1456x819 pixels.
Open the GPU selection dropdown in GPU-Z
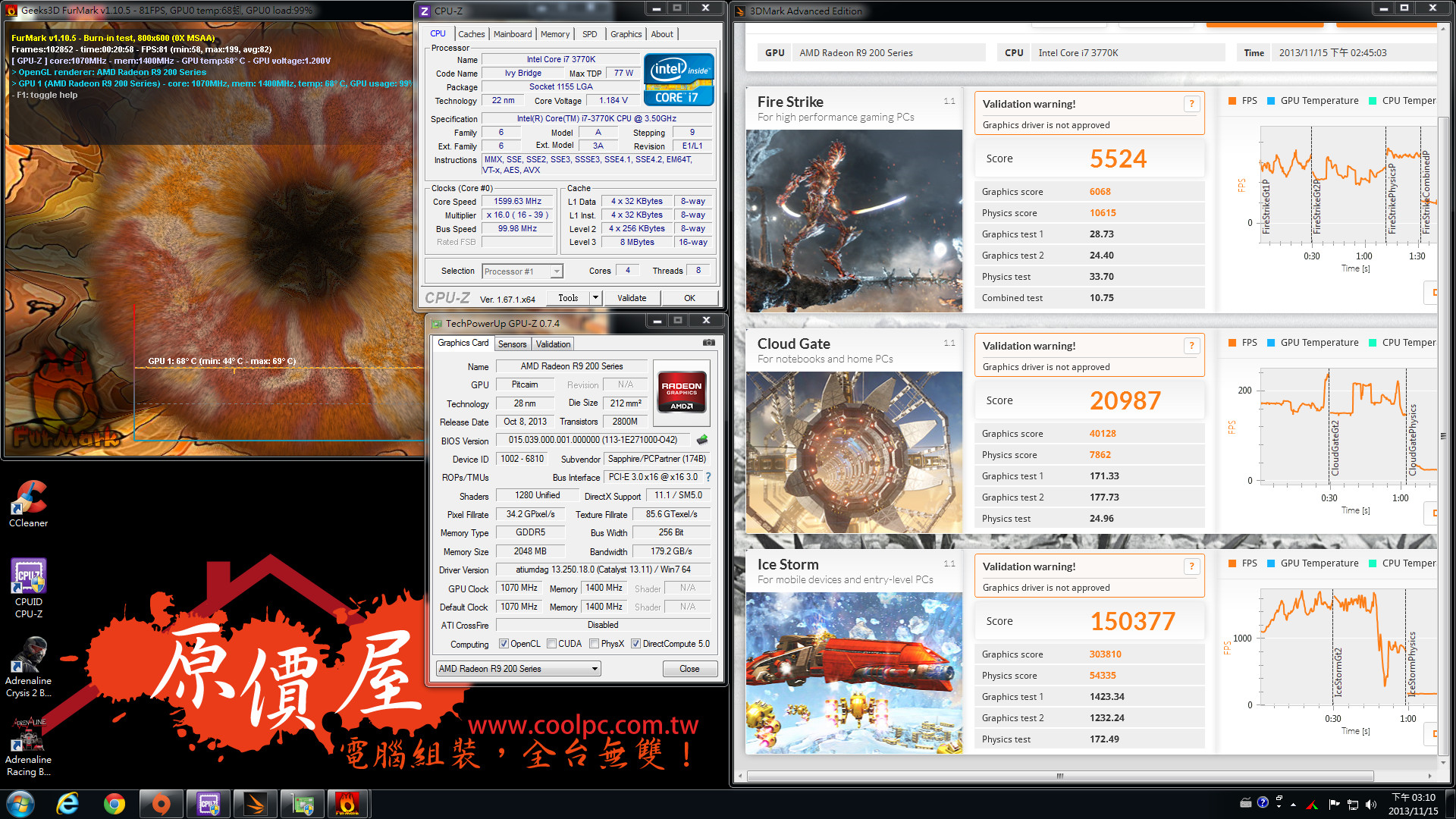(x=518, y=669)
